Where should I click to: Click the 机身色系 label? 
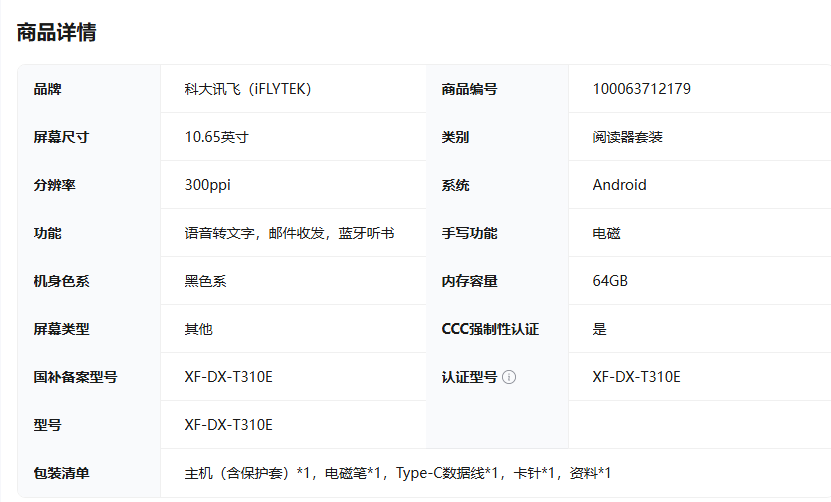pyautogui.click(x=61, y=281)
